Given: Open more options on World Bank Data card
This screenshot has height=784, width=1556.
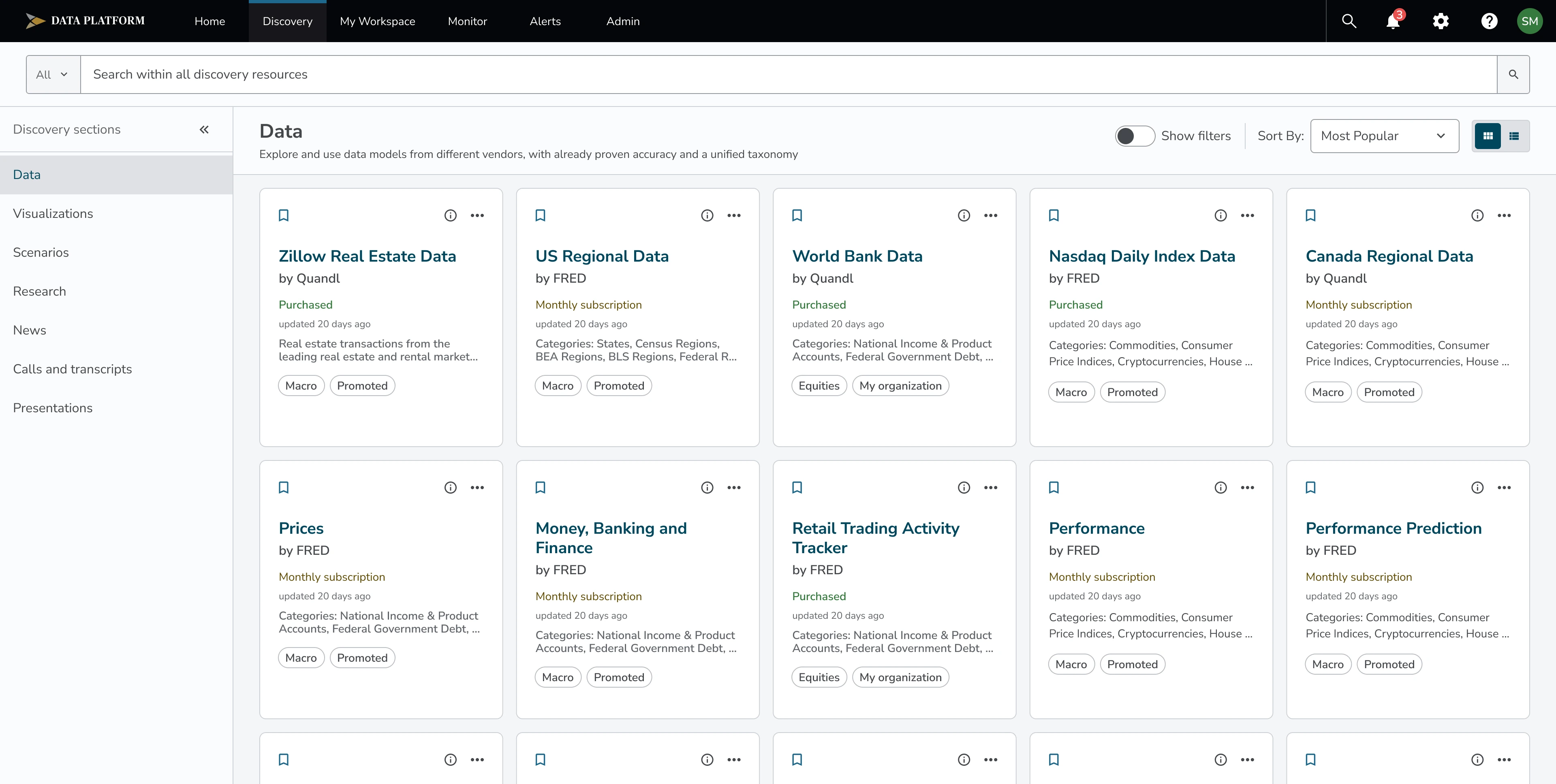Looking at the screenshot, I should tap(990, 215).
